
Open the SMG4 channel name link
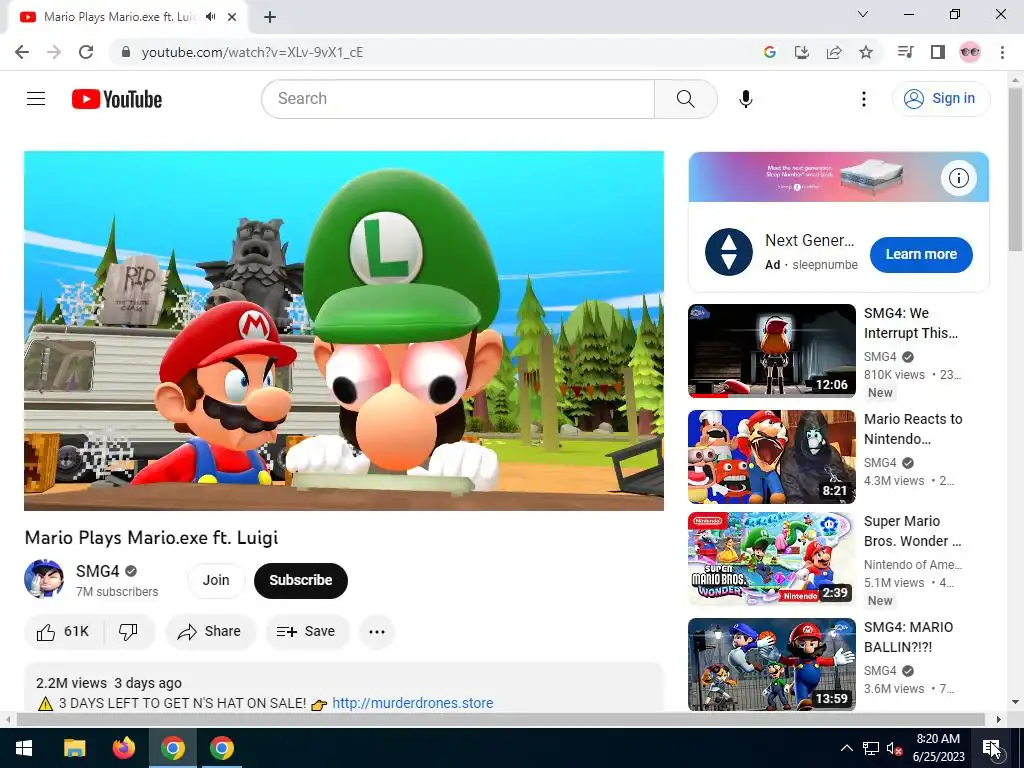pyautogui.click(x=97, y=571)
